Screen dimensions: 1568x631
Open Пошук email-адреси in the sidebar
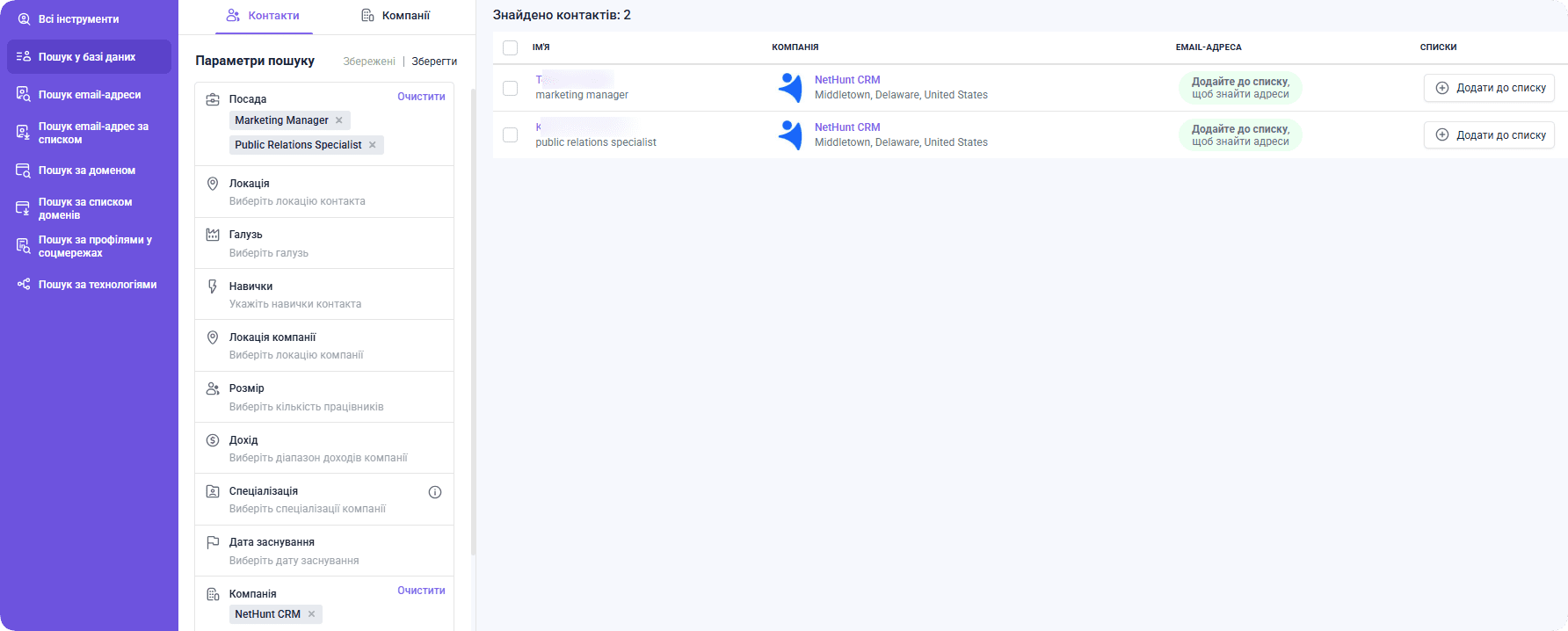(x=89, y=94)
